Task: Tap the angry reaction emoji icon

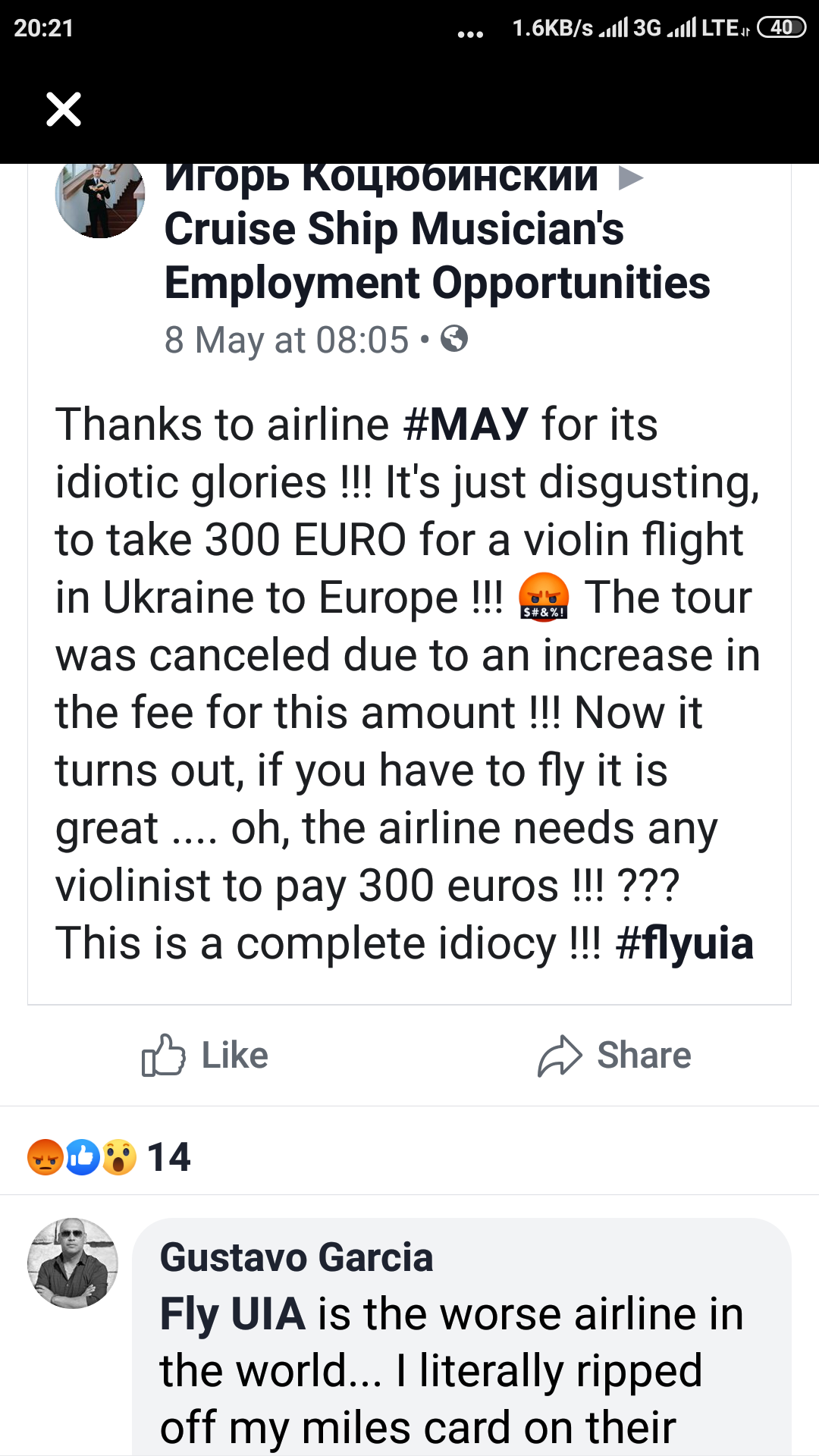Action: tap(45, 1157)
